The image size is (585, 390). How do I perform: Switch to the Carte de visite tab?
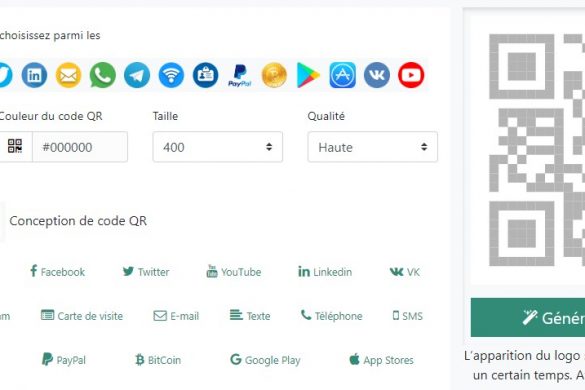click(x=82, y=316)
